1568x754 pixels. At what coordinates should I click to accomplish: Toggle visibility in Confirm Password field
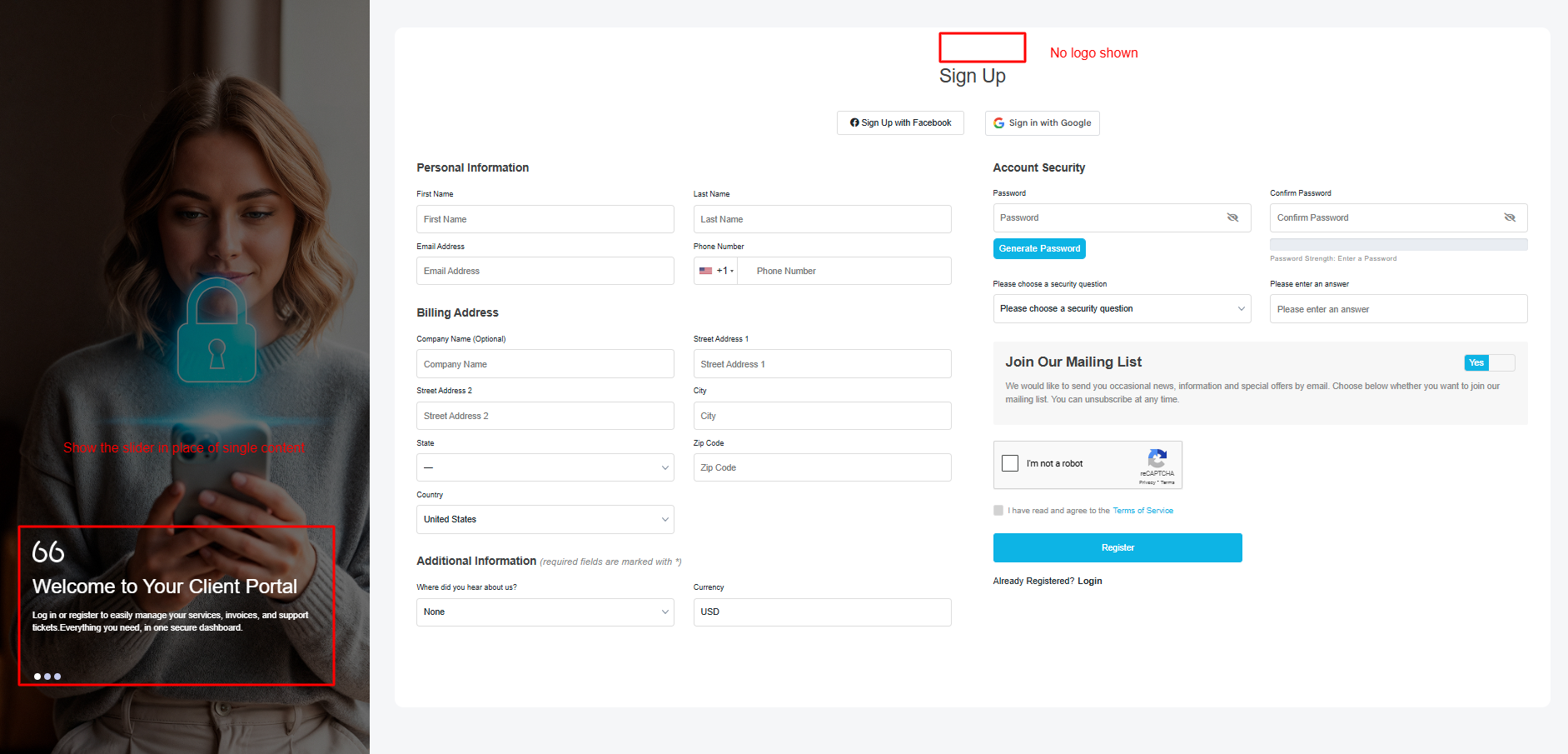point(1509,217)
